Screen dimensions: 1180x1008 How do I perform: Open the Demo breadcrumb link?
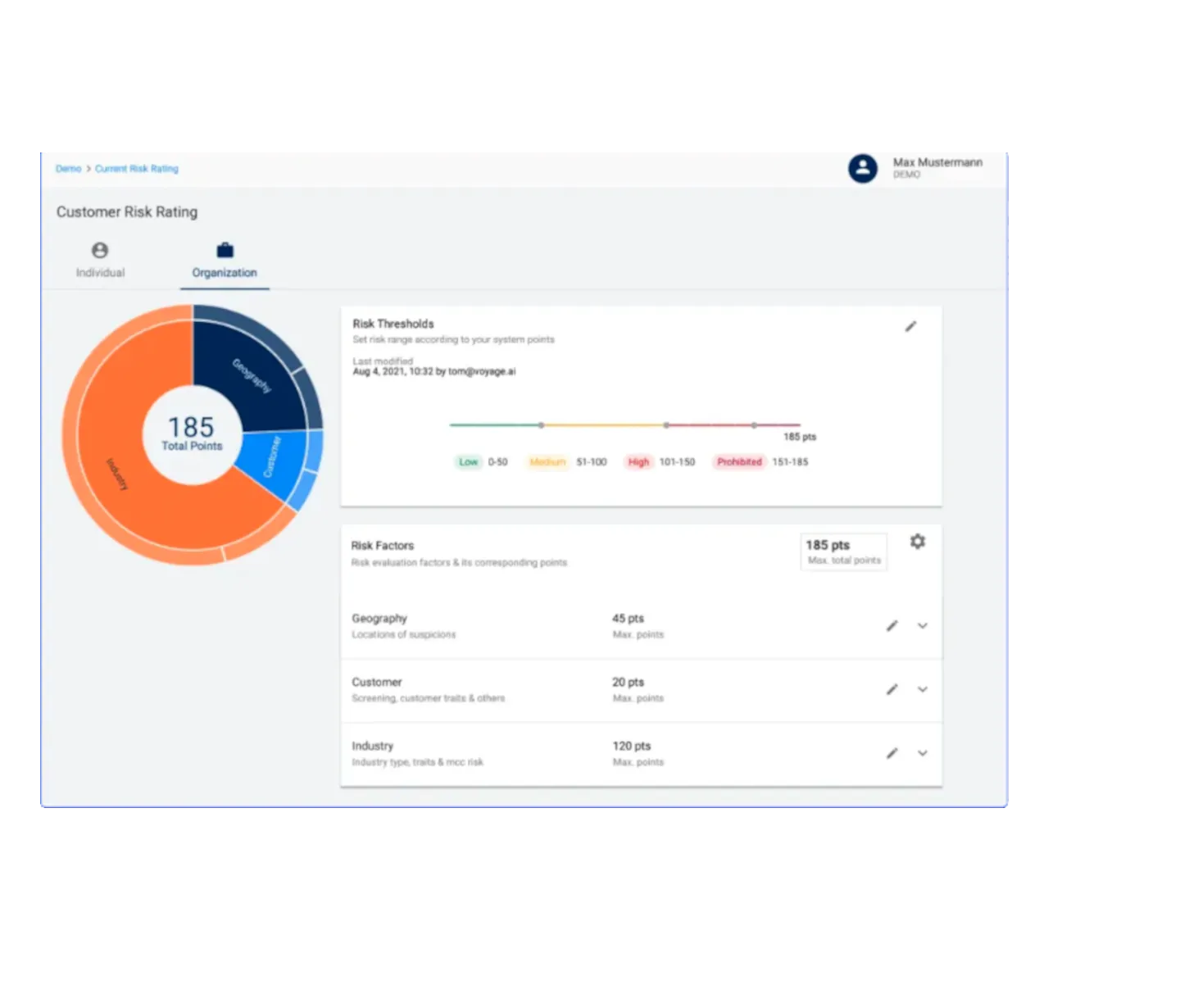pos(67,168)
